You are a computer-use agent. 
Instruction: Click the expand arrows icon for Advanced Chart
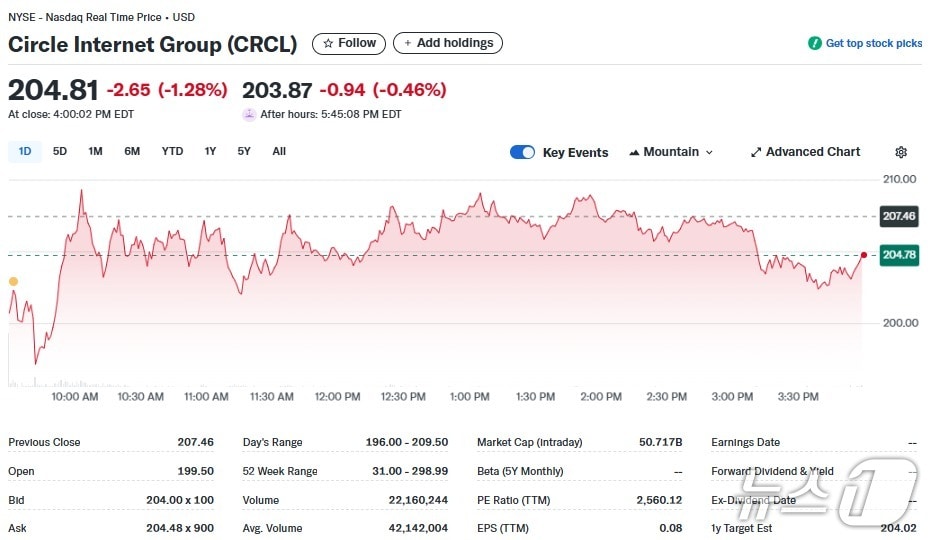tap(756, 152)
